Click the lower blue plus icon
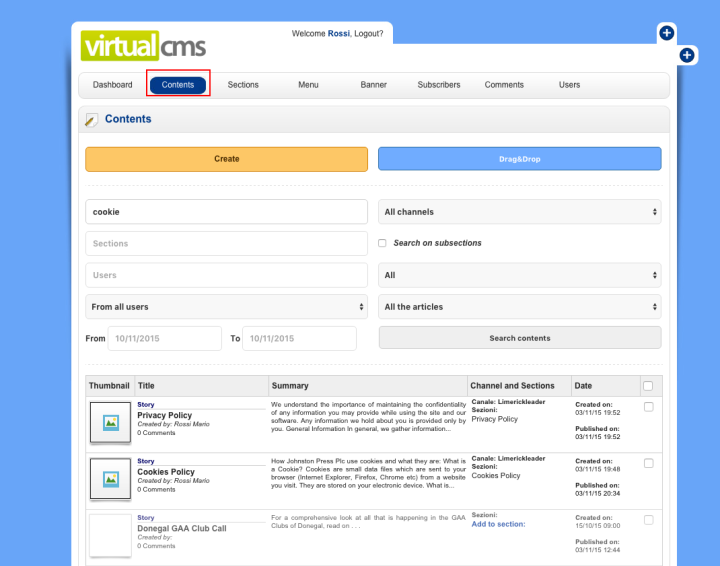This screenshot has height=566, width=720. coord(687,55)
